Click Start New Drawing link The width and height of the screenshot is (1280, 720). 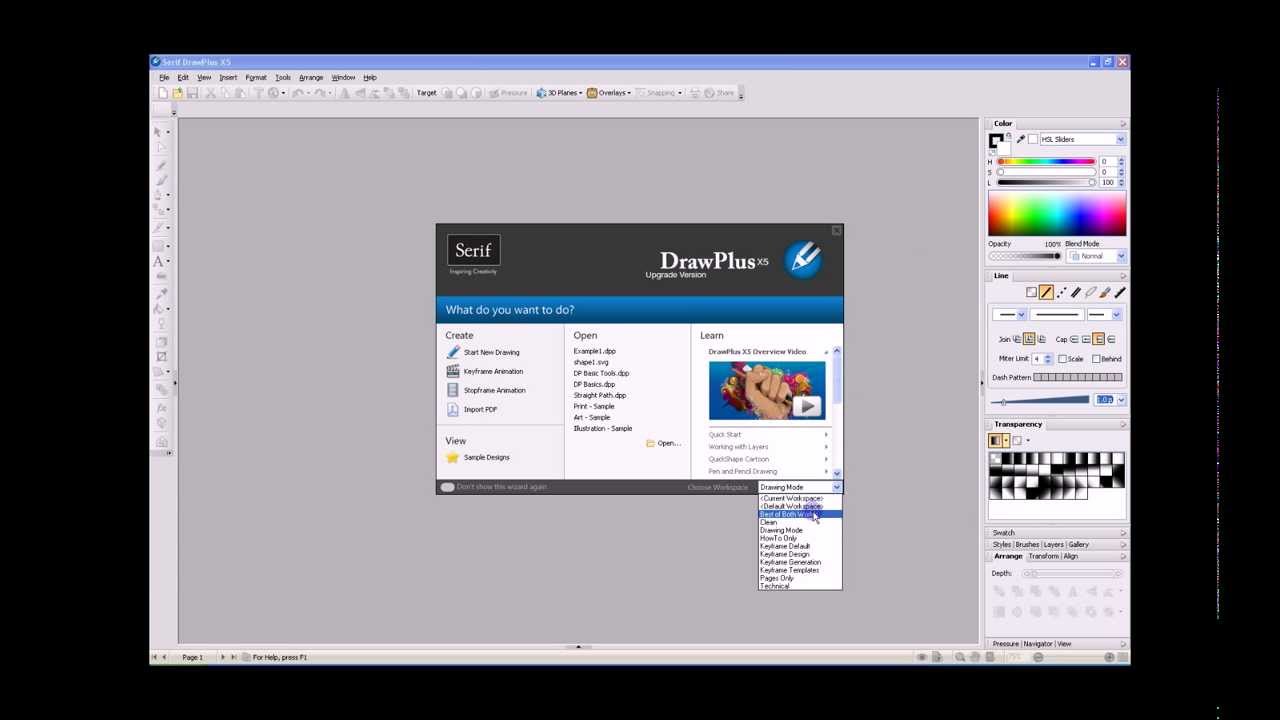pyautogui.click(x=491, y=352)
